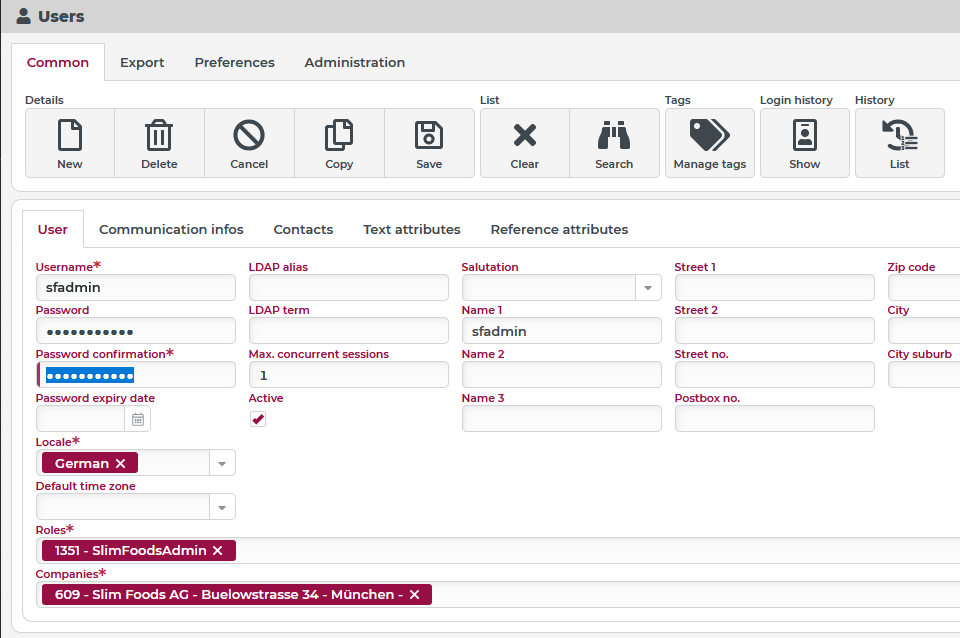Click the Password confirmation field
Viewport: 960px width, 638px height.
point(136,375)
